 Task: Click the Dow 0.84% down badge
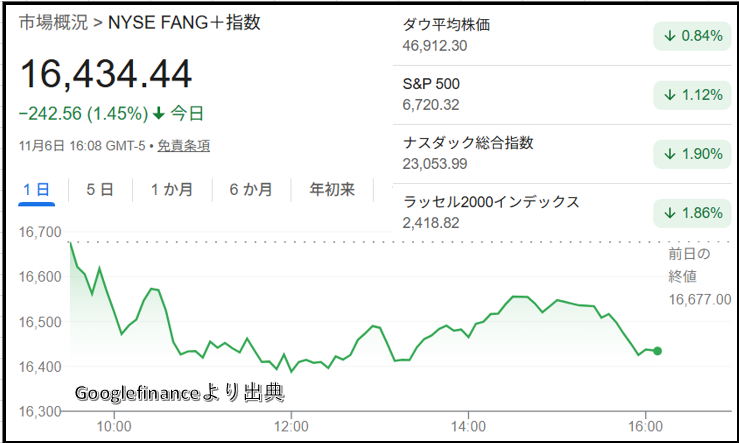pos(690,36)
